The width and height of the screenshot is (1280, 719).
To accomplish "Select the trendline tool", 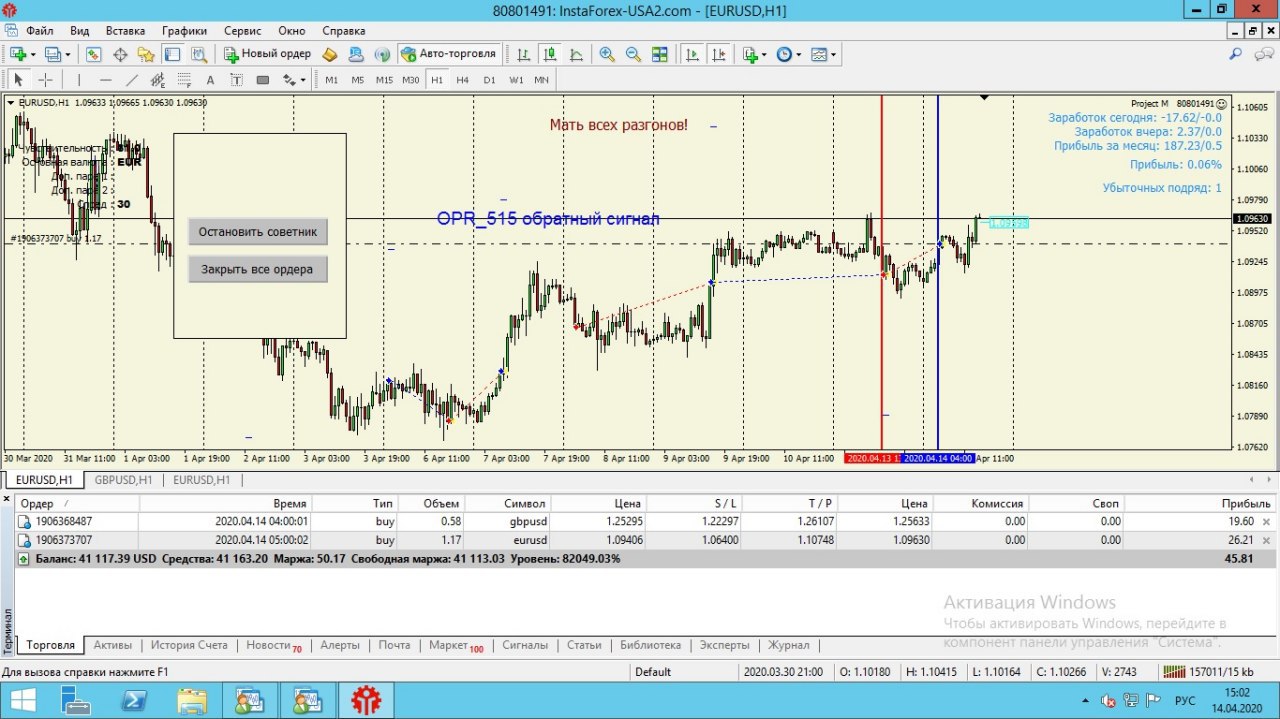I will [131, 80].
